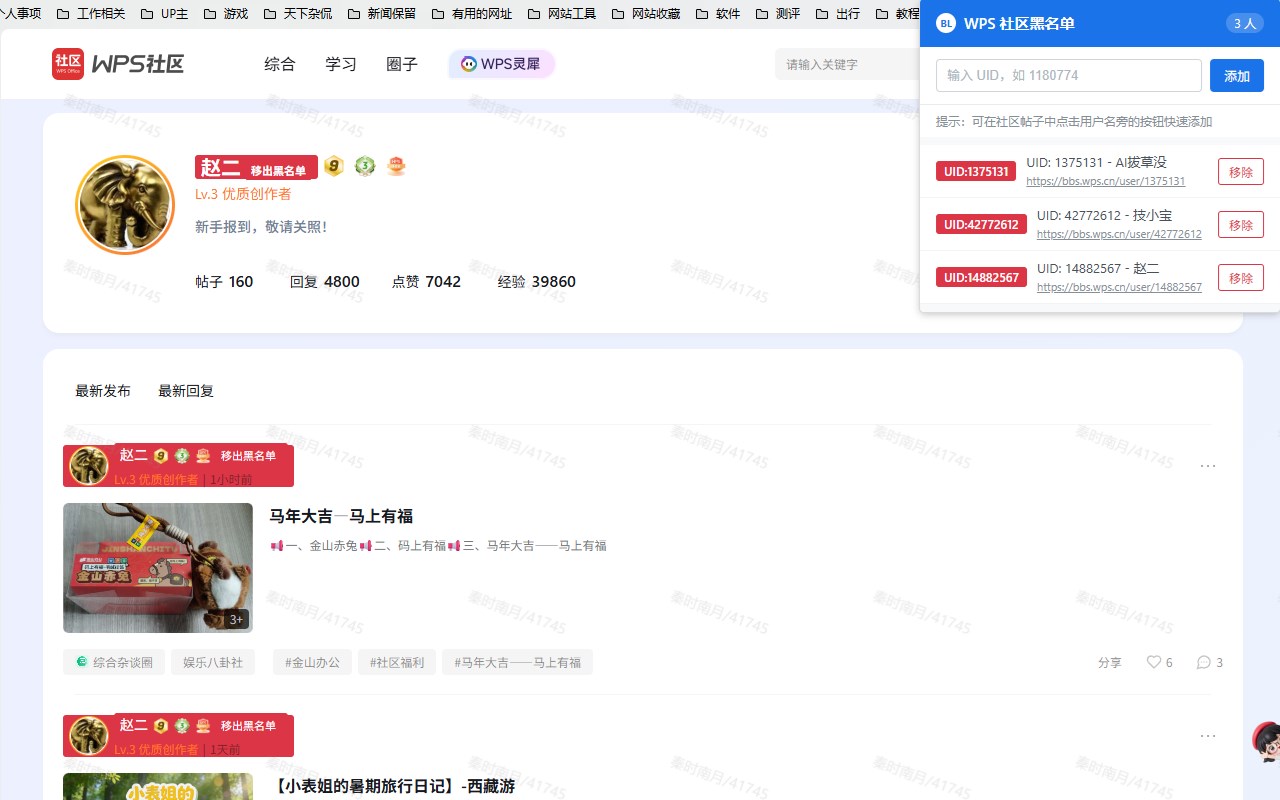Image resolution: width=1280 pixels, height=800 pixels.
Task: Click the UID:14882567 red badge
Action: (x=981, y=278)
